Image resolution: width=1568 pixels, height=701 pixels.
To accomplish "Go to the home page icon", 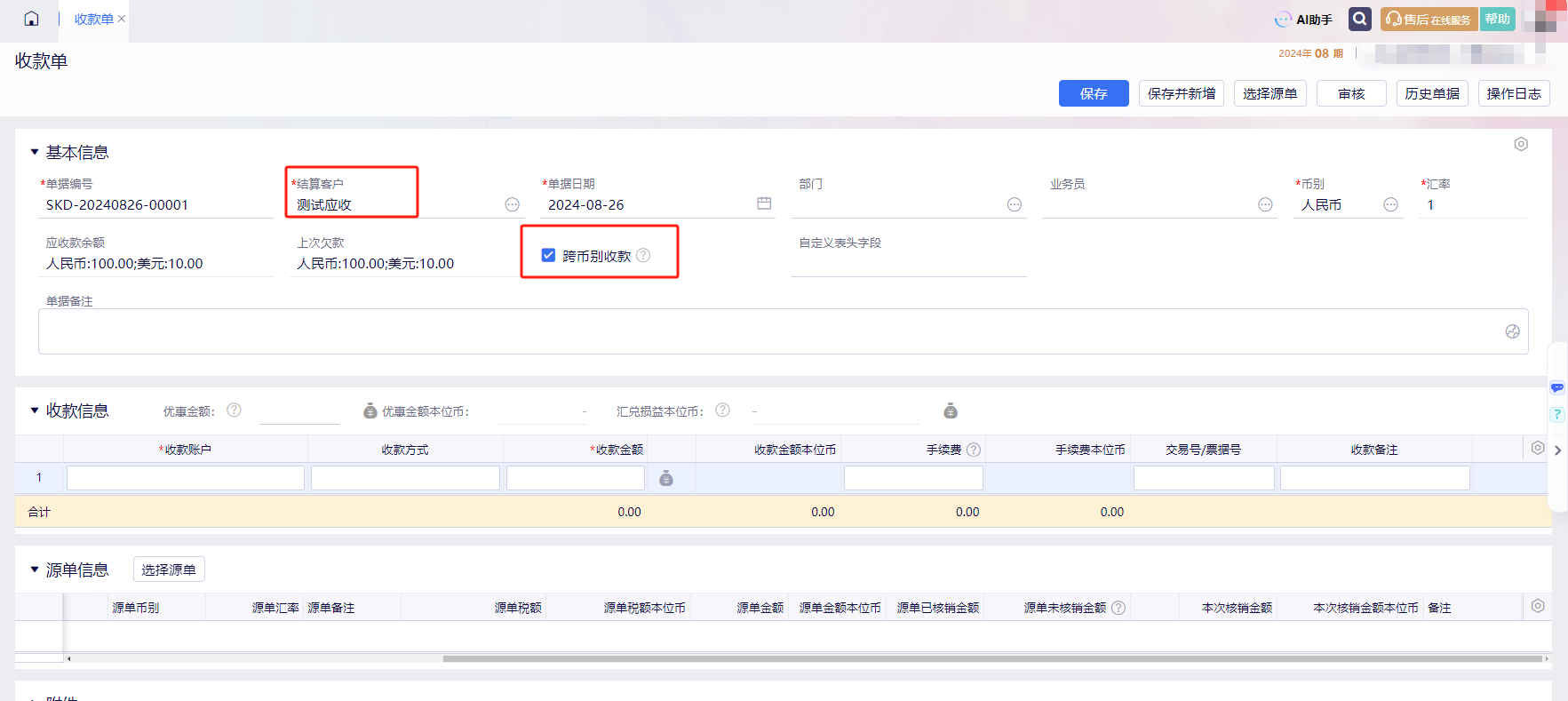I will point(31,19).
